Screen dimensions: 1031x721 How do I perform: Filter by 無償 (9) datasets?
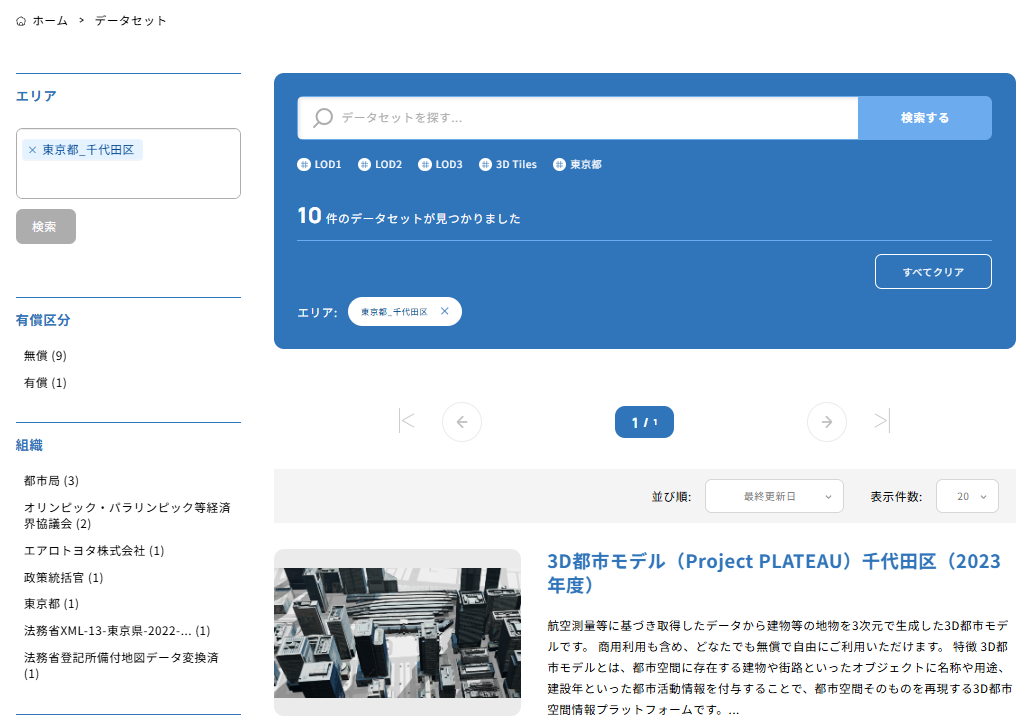(x=45, y=356)
